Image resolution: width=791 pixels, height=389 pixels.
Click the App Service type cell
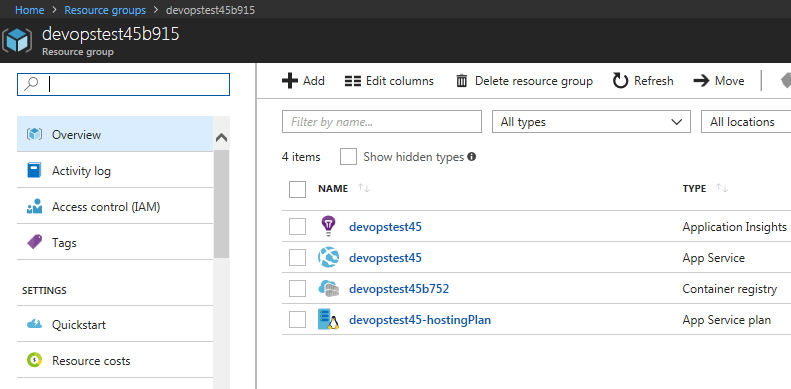(713, 258)
